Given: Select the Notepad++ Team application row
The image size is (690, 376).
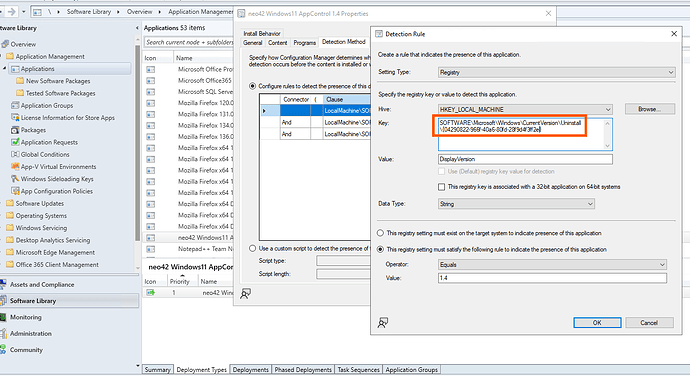Looking at the screenshot, I should pos(189,249).
